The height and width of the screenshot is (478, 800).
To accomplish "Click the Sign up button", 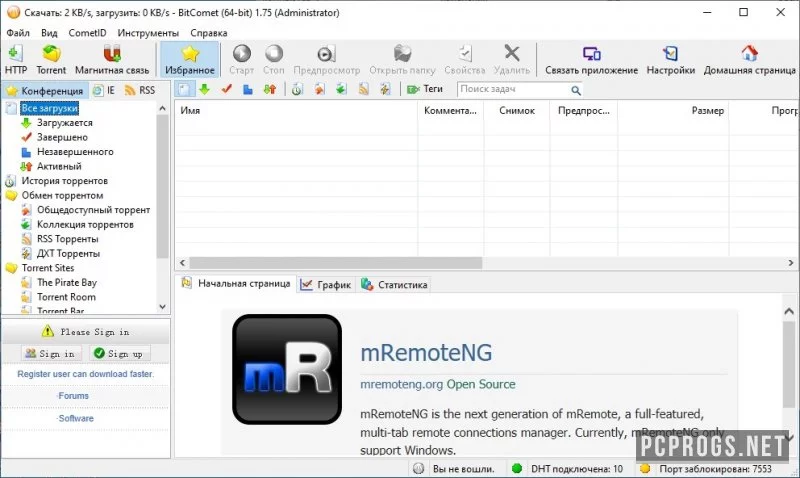I will 119,354.
